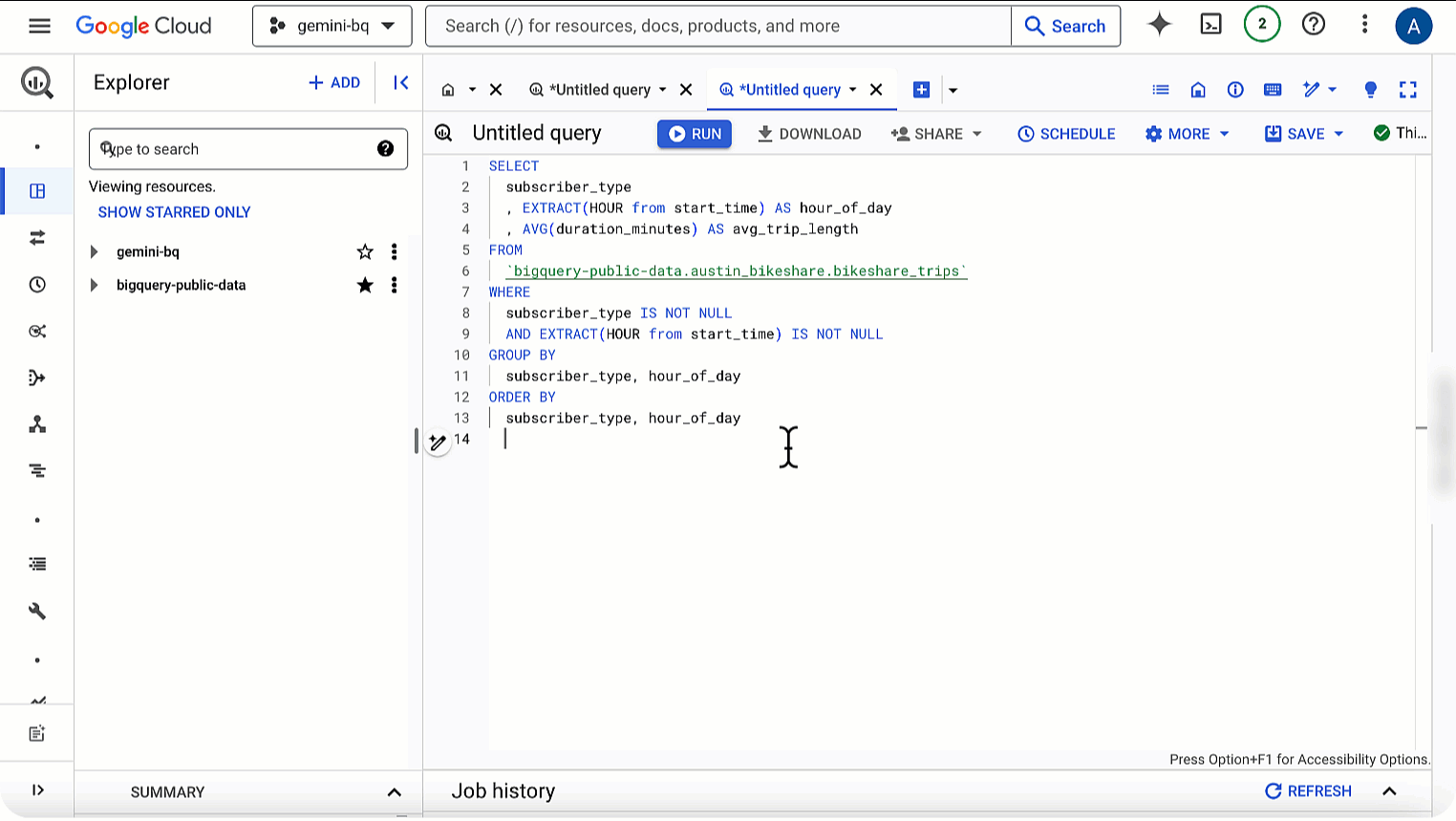Close the first Untitled query tab
Viewport: 1456px width, 821px height.
coord(686,90)
